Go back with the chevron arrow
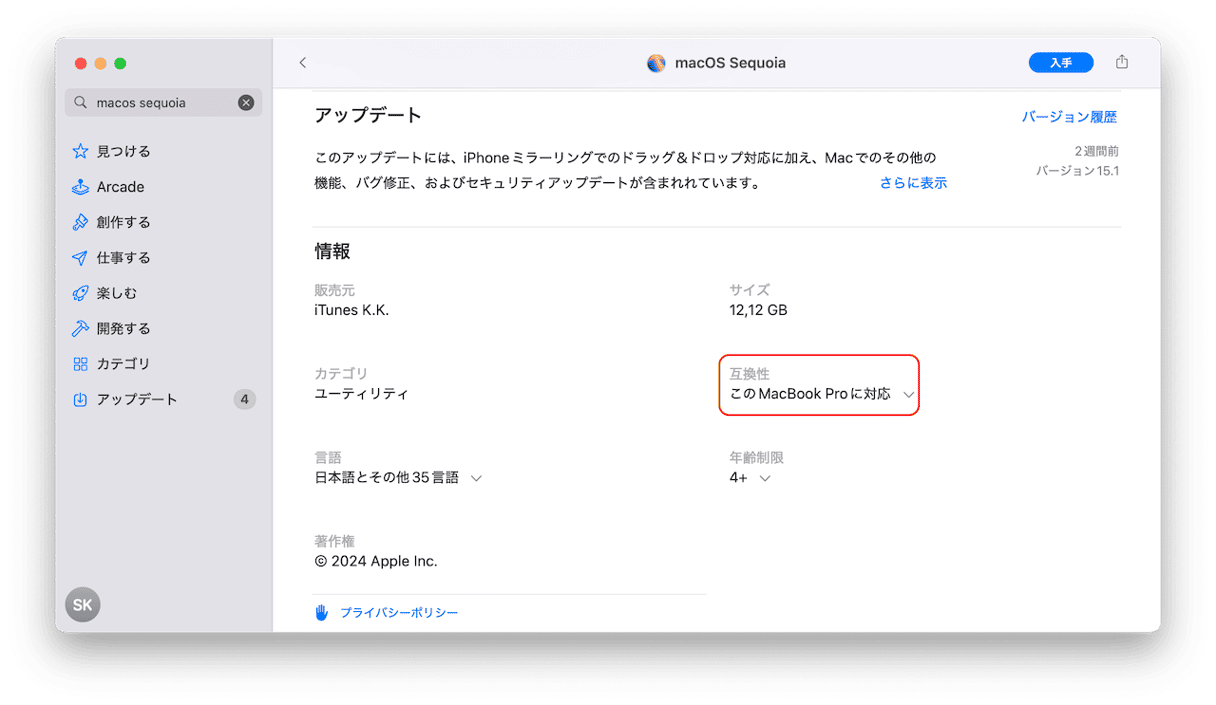The width and height of the screenshot is (1216, 705). [303, 63]
